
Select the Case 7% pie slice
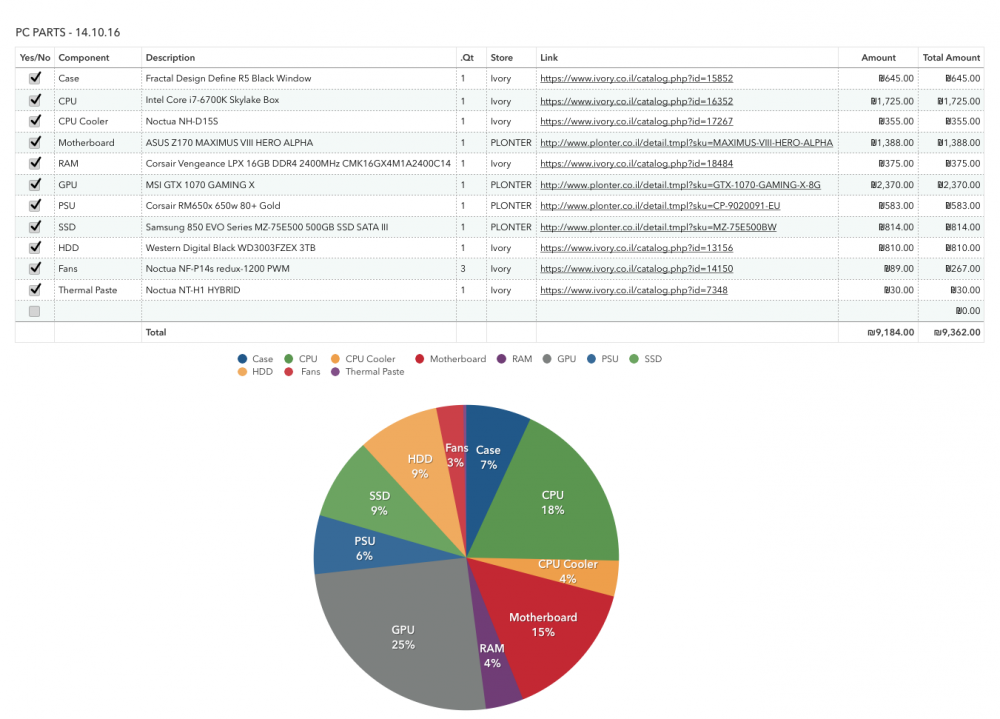pos(491,456)
